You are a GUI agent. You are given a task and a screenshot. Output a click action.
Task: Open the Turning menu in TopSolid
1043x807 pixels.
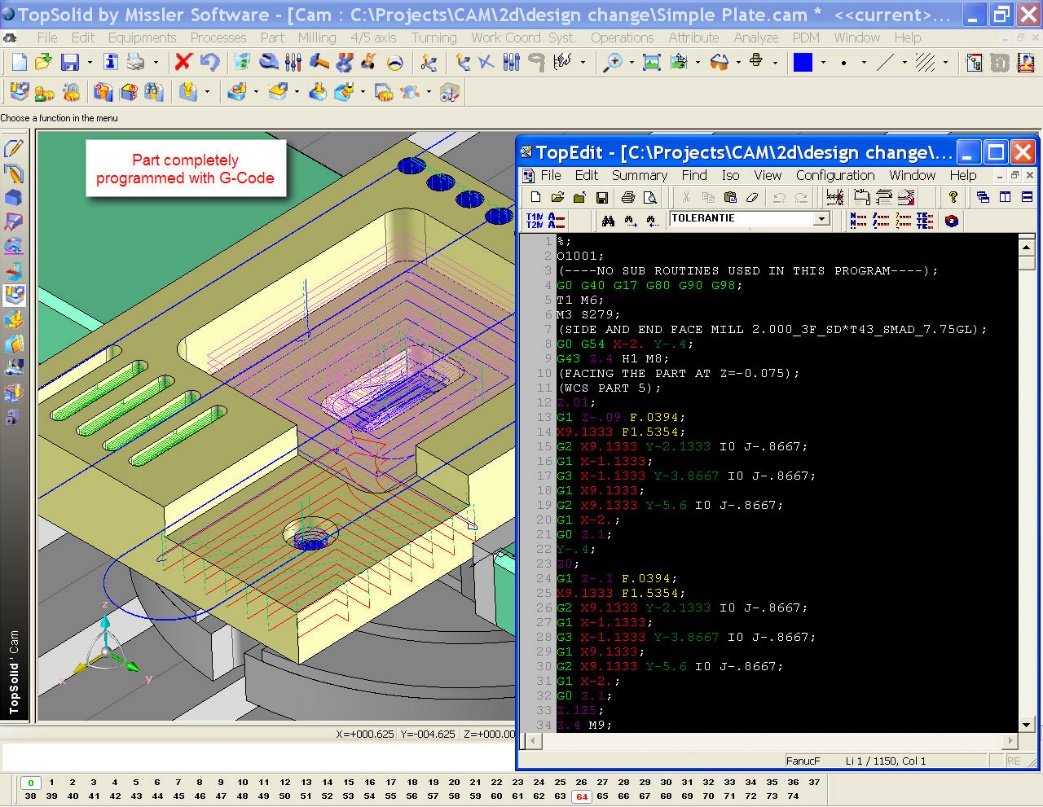click(434, 38)
